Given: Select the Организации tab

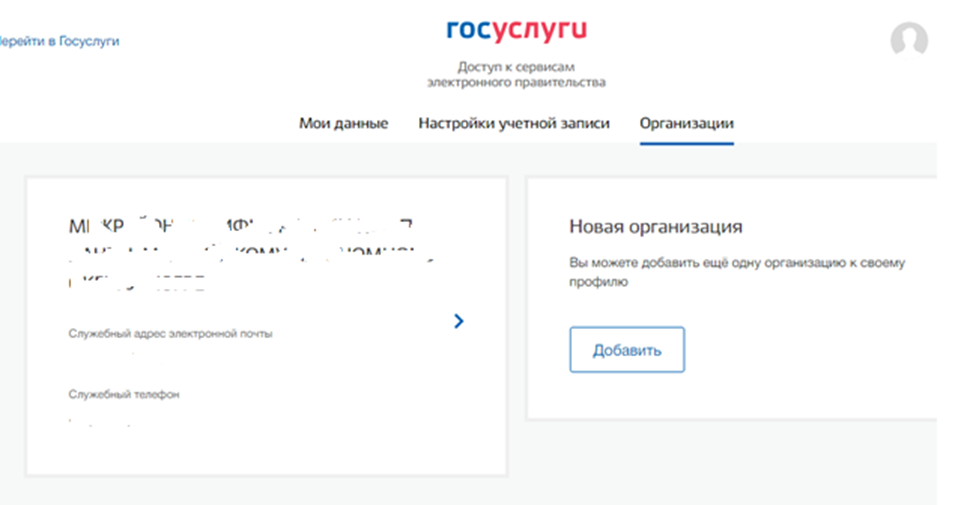Looking at the screenshot, I should (x=686, y=123).
